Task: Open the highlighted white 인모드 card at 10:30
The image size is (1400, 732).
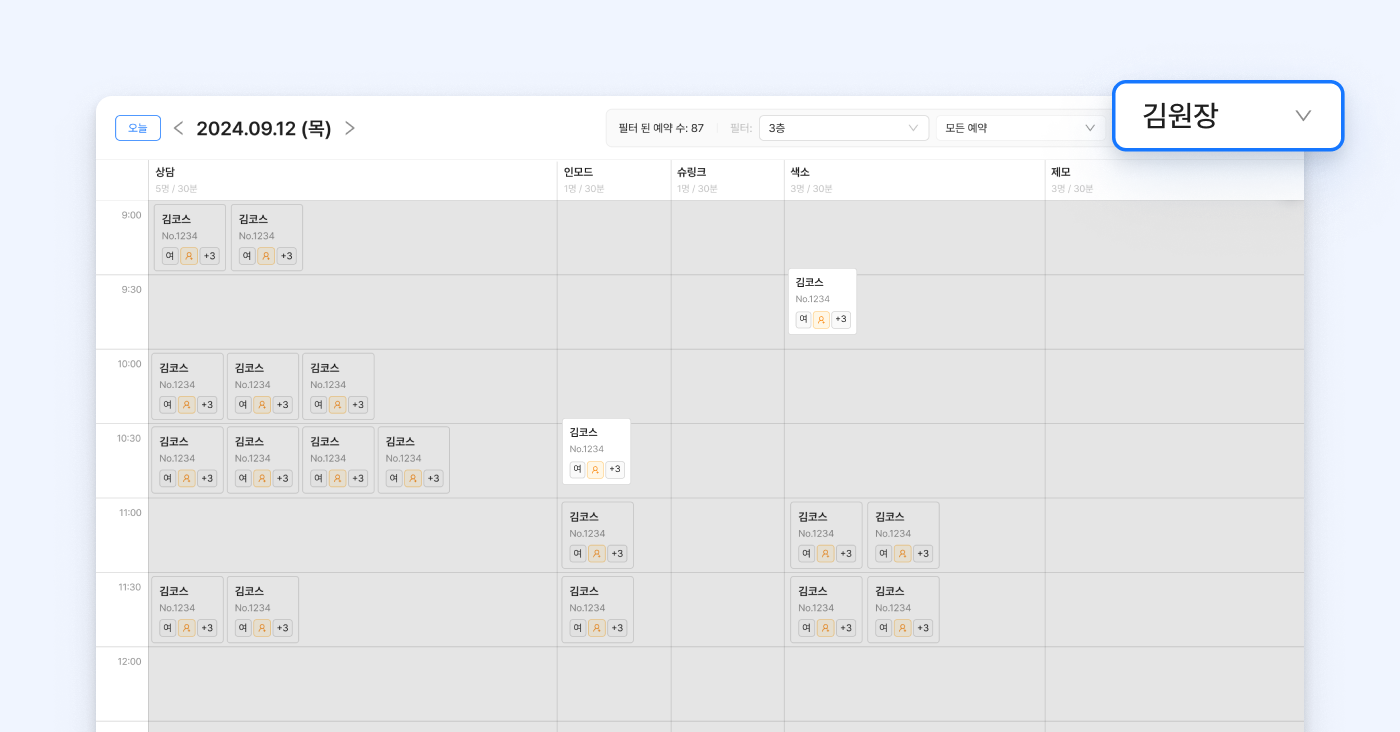Action: click(597, 451)
